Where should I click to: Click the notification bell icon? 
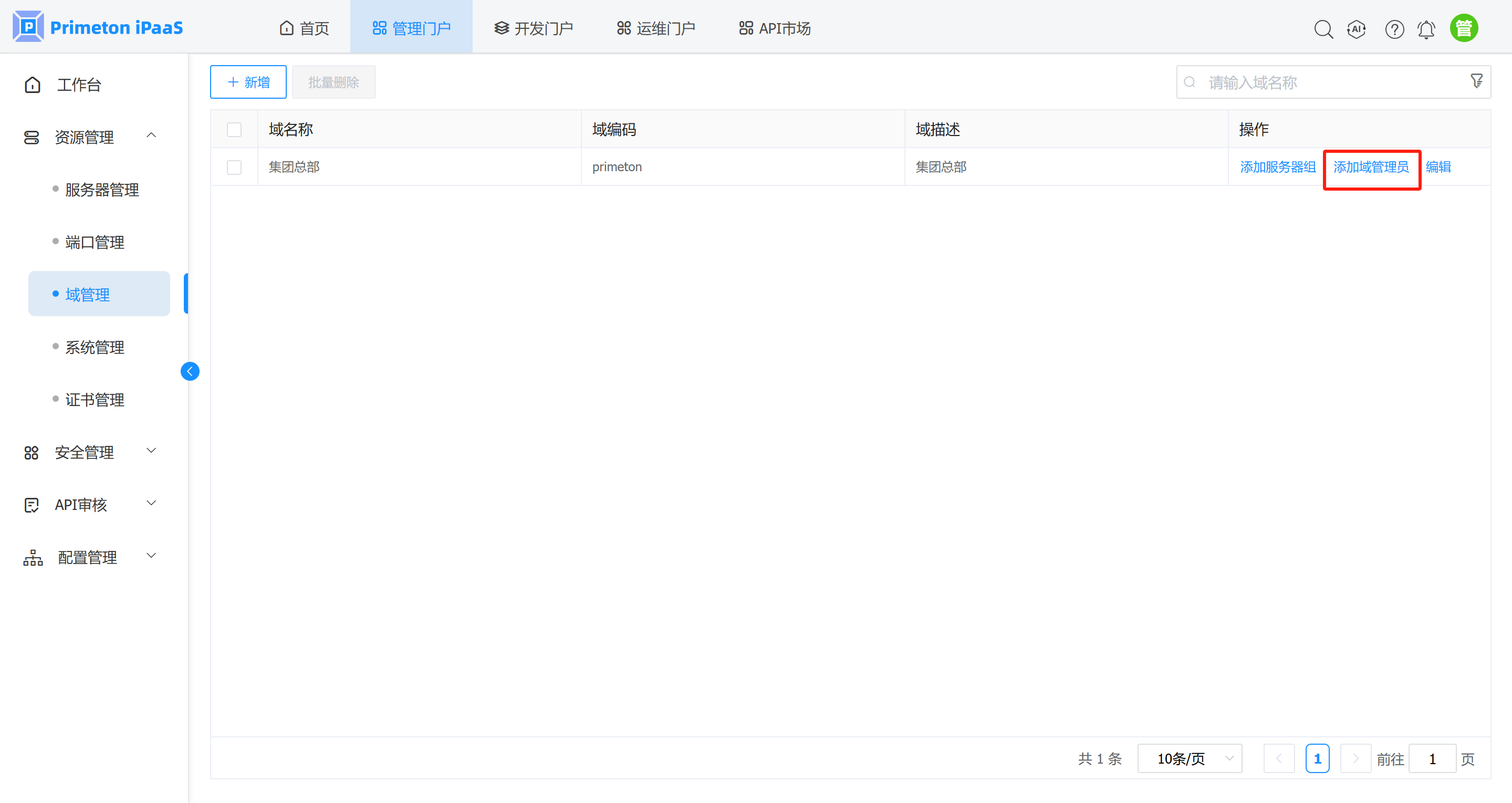(x=1426, y=29)
